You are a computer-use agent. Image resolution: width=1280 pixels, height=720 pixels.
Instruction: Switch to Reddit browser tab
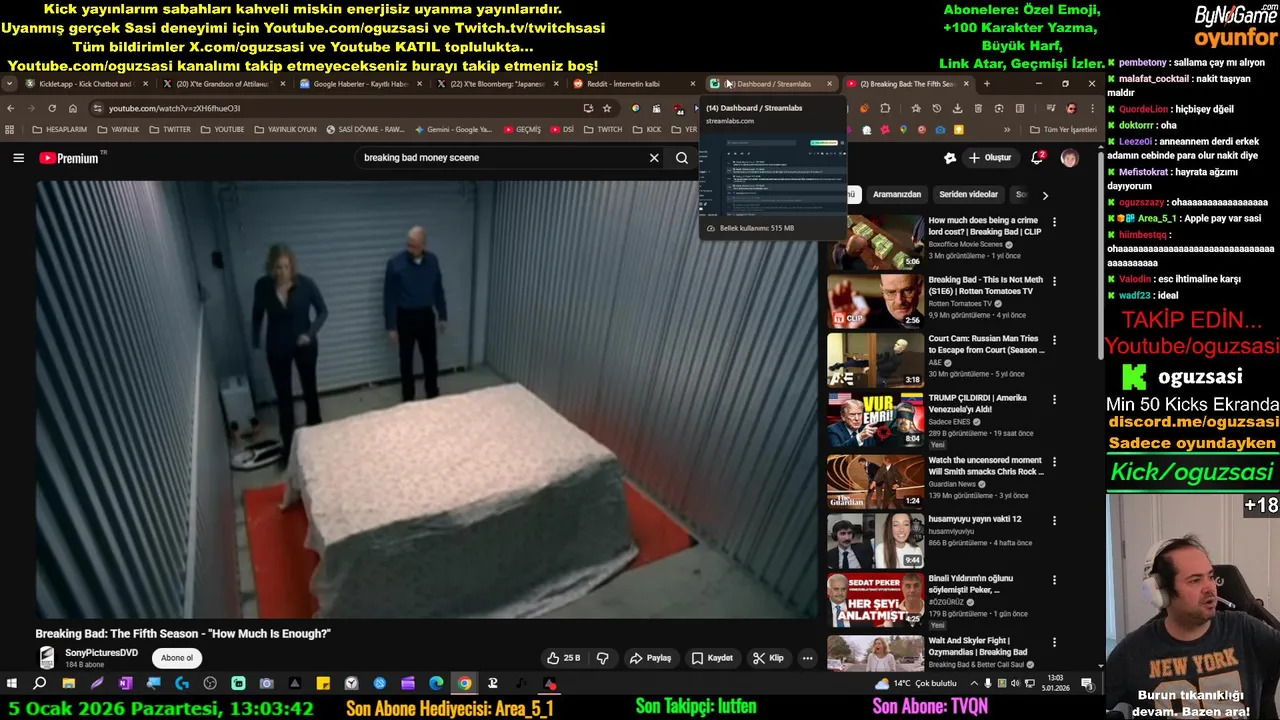(635, 84)
